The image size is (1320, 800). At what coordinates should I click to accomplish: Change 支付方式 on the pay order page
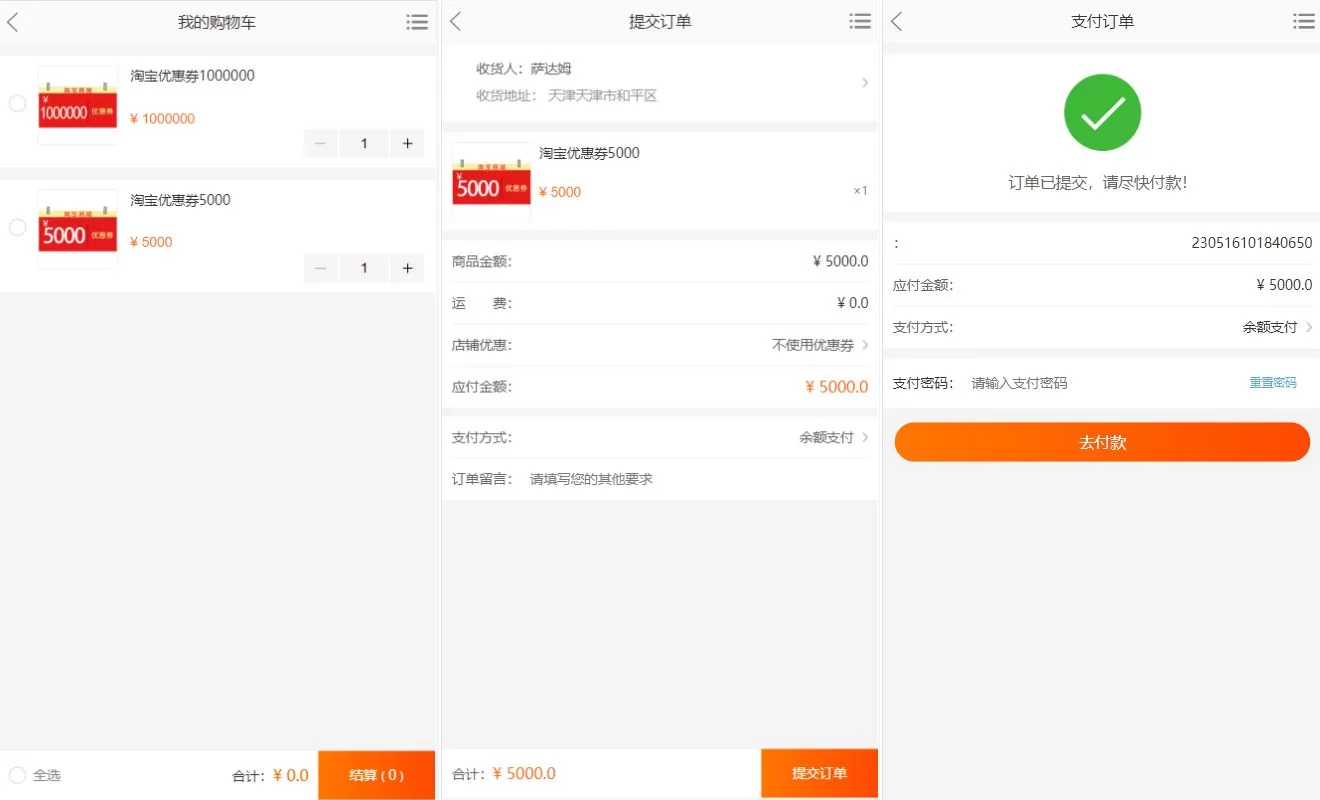click(x=1276, y=327)
